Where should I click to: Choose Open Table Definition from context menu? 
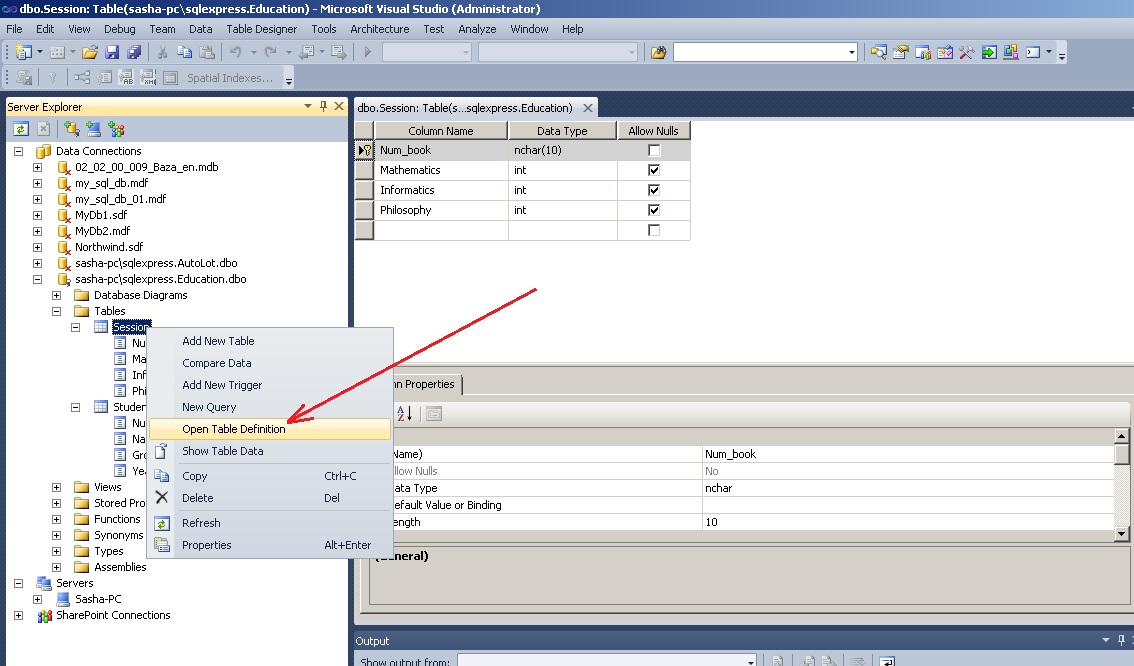pyautogui.click(x=269, y=429)
